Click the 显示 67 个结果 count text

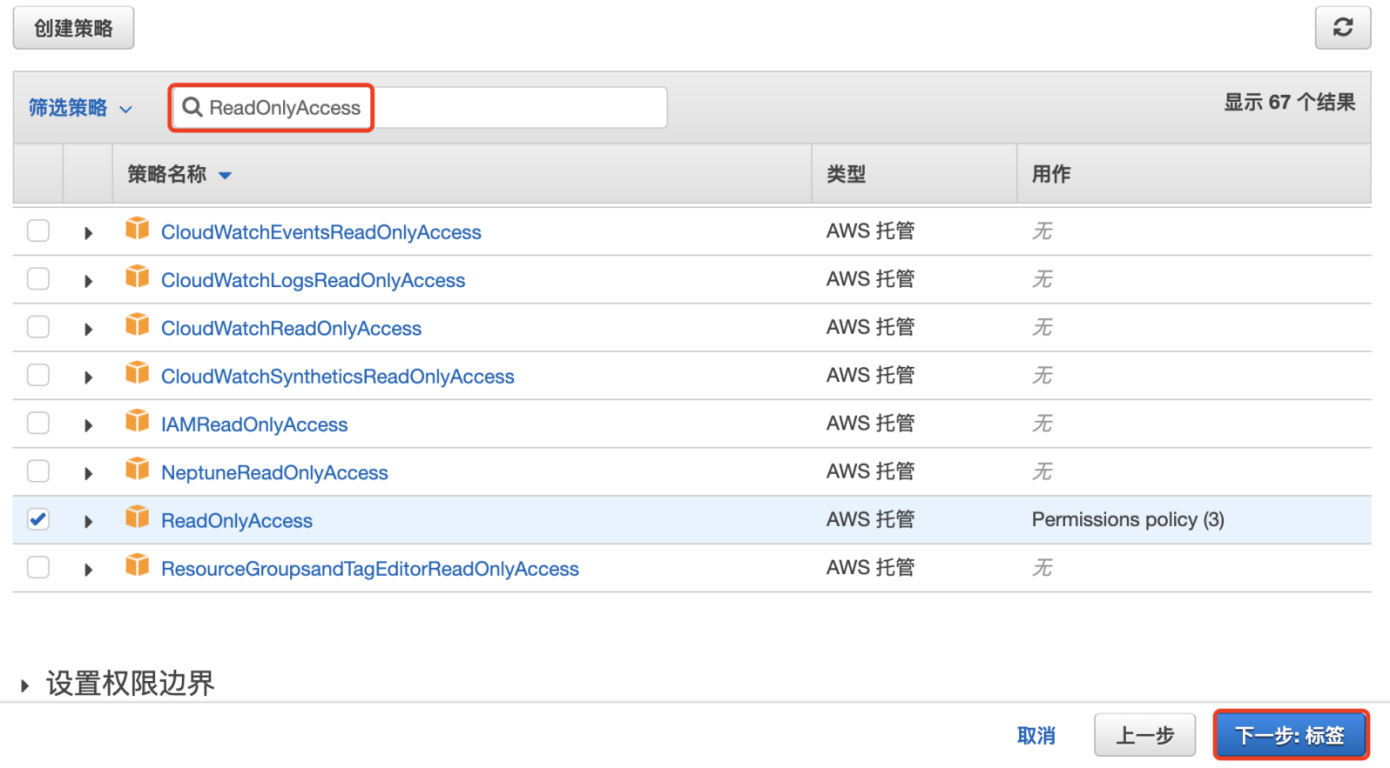point(1290,102)
